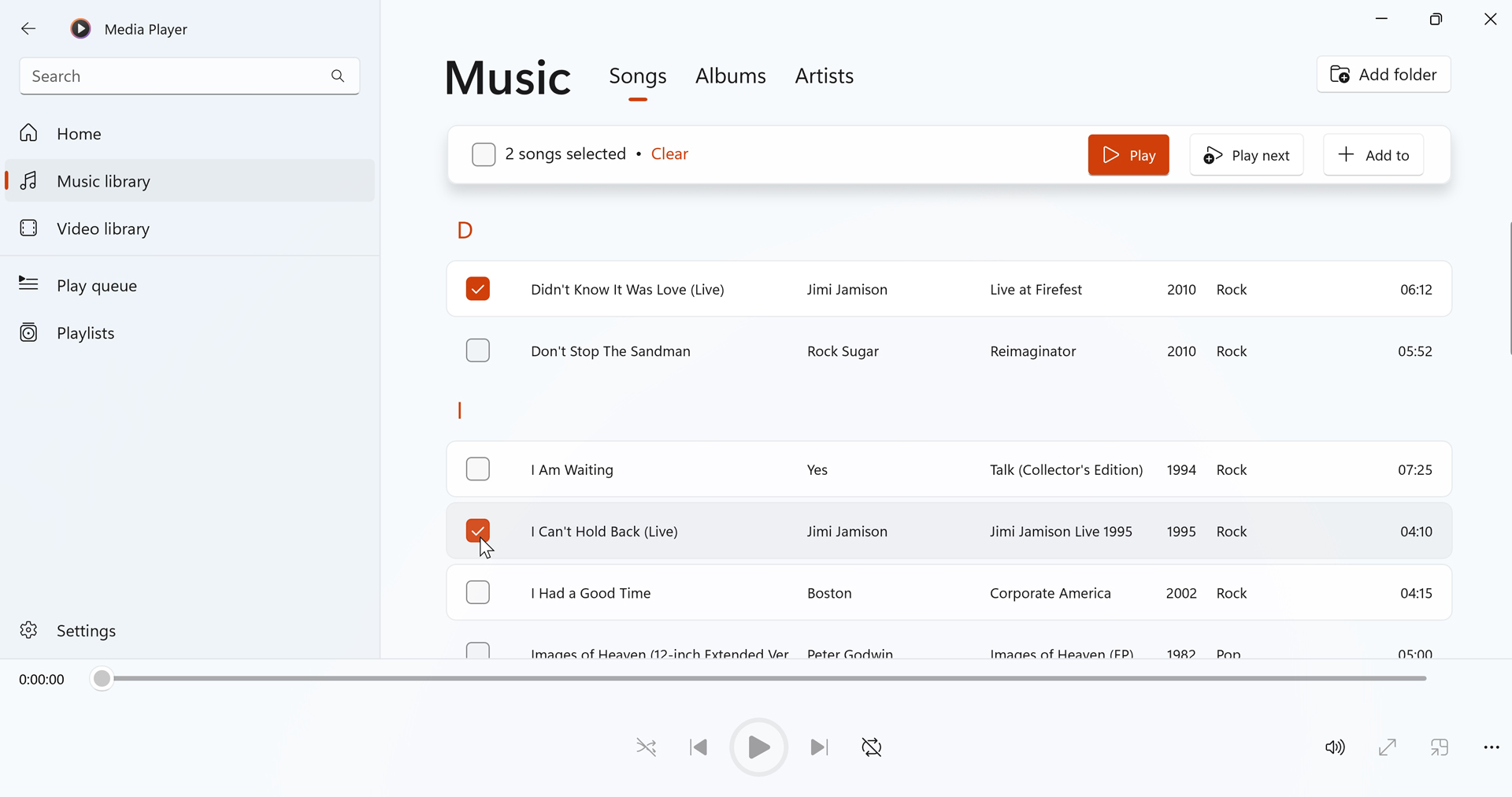Open the volume speaker control
This screenshot has height=797, width=1512.
1335,747
